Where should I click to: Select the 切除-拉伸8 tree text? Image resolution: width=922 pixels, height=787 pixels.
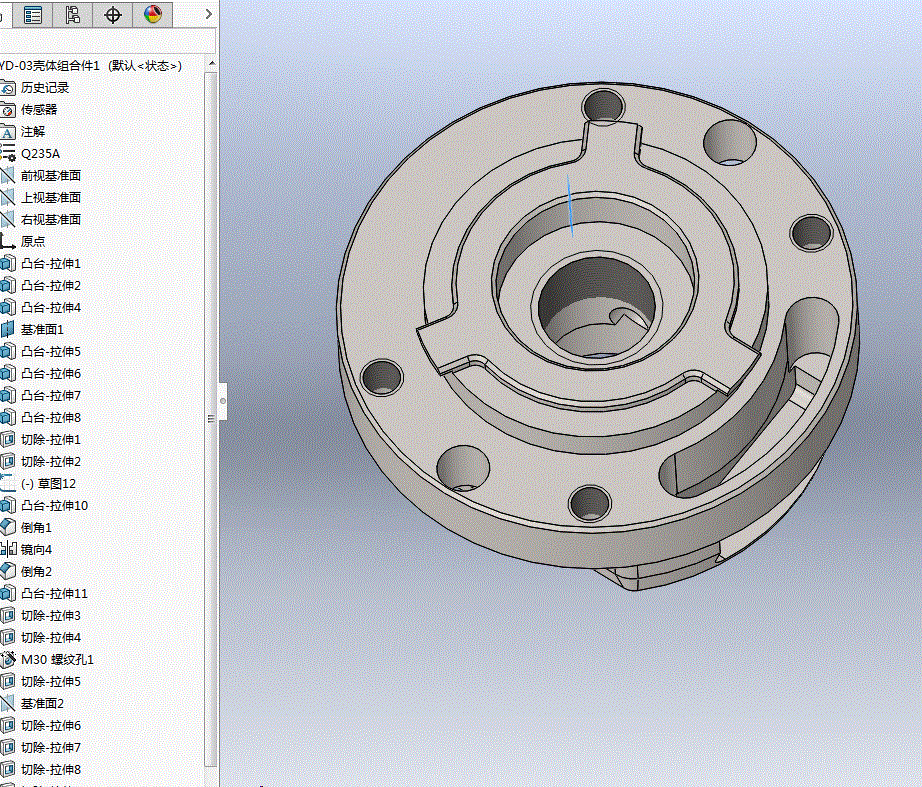pyautogui.click(x=51, y=769)
